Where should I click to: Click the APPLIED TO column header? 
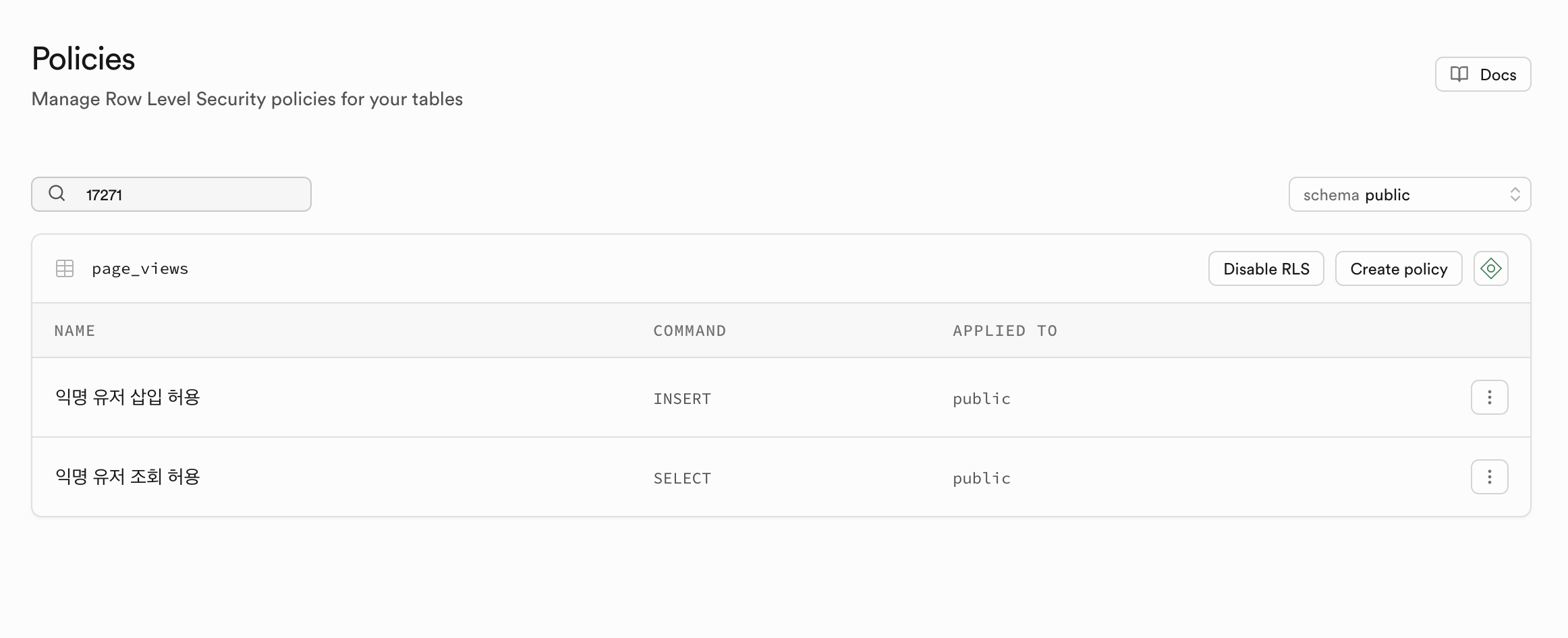(1005, 330)
